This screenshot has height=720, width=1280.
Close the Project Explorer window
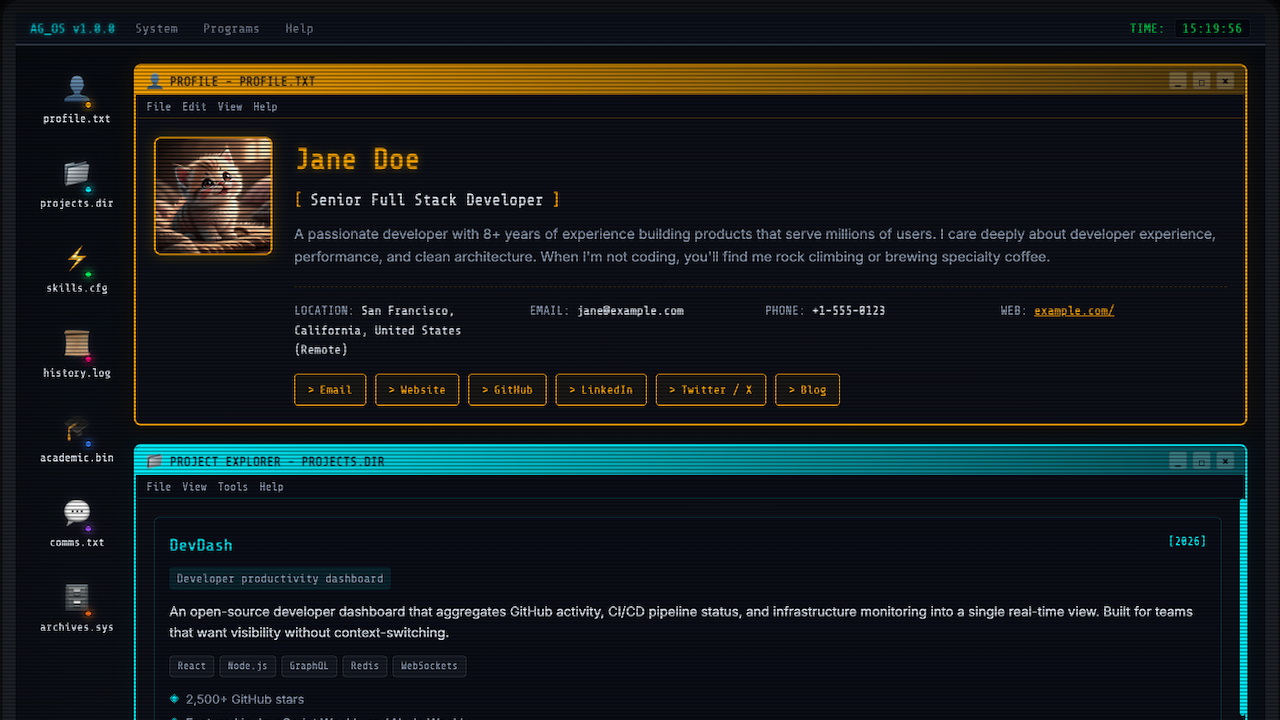(1225, 461)
